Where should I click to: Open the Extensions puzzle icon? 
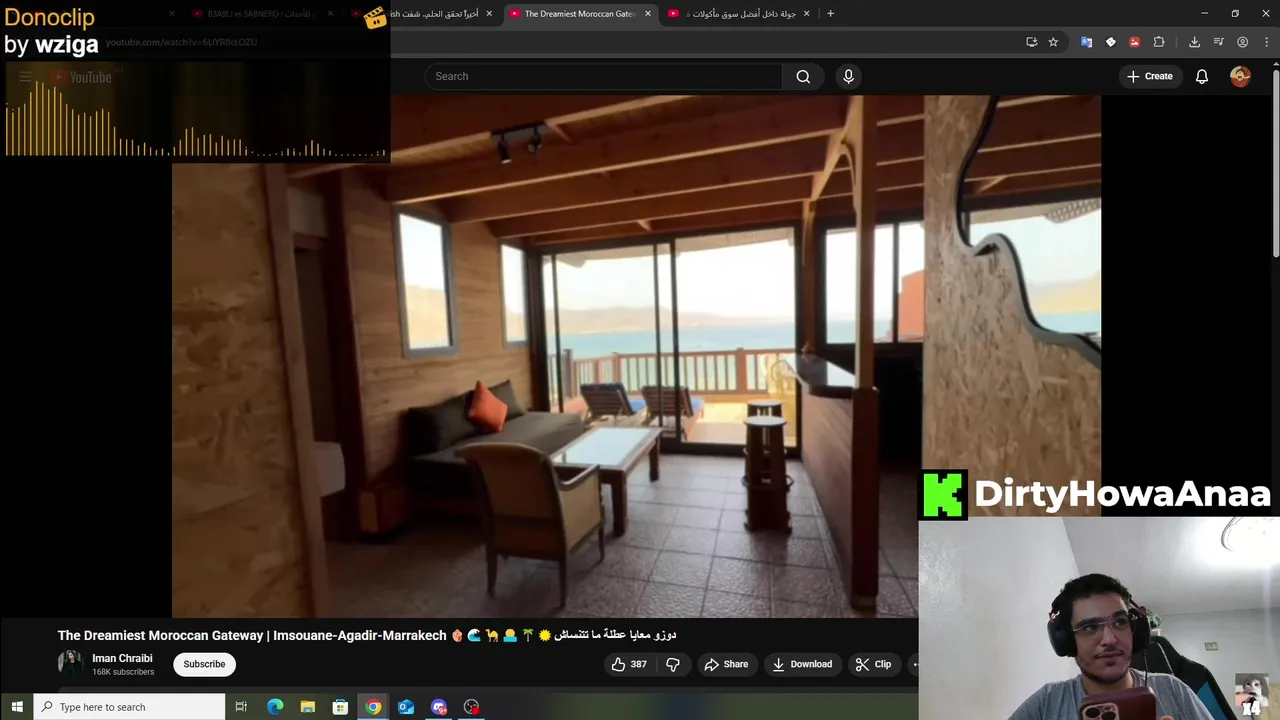click(1159, 42)
